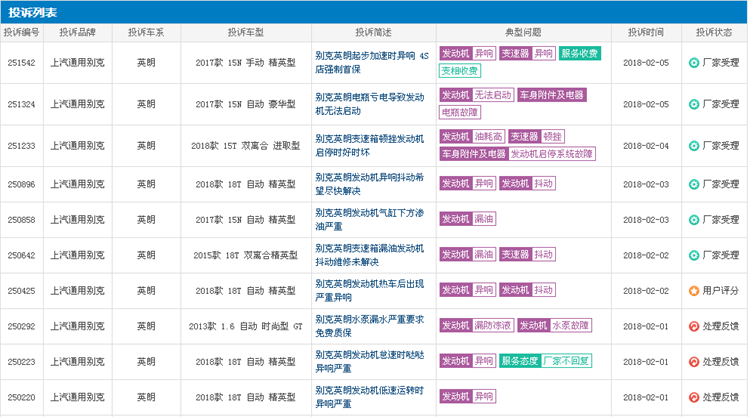Click the 投诉品牌 column header

click(x=77, y=33)
